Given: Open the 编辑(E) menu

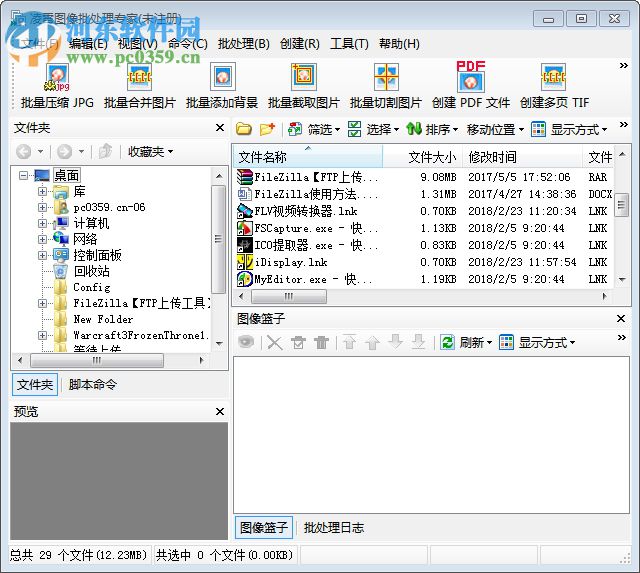Looking at the screenshot, I should point(88,43).
